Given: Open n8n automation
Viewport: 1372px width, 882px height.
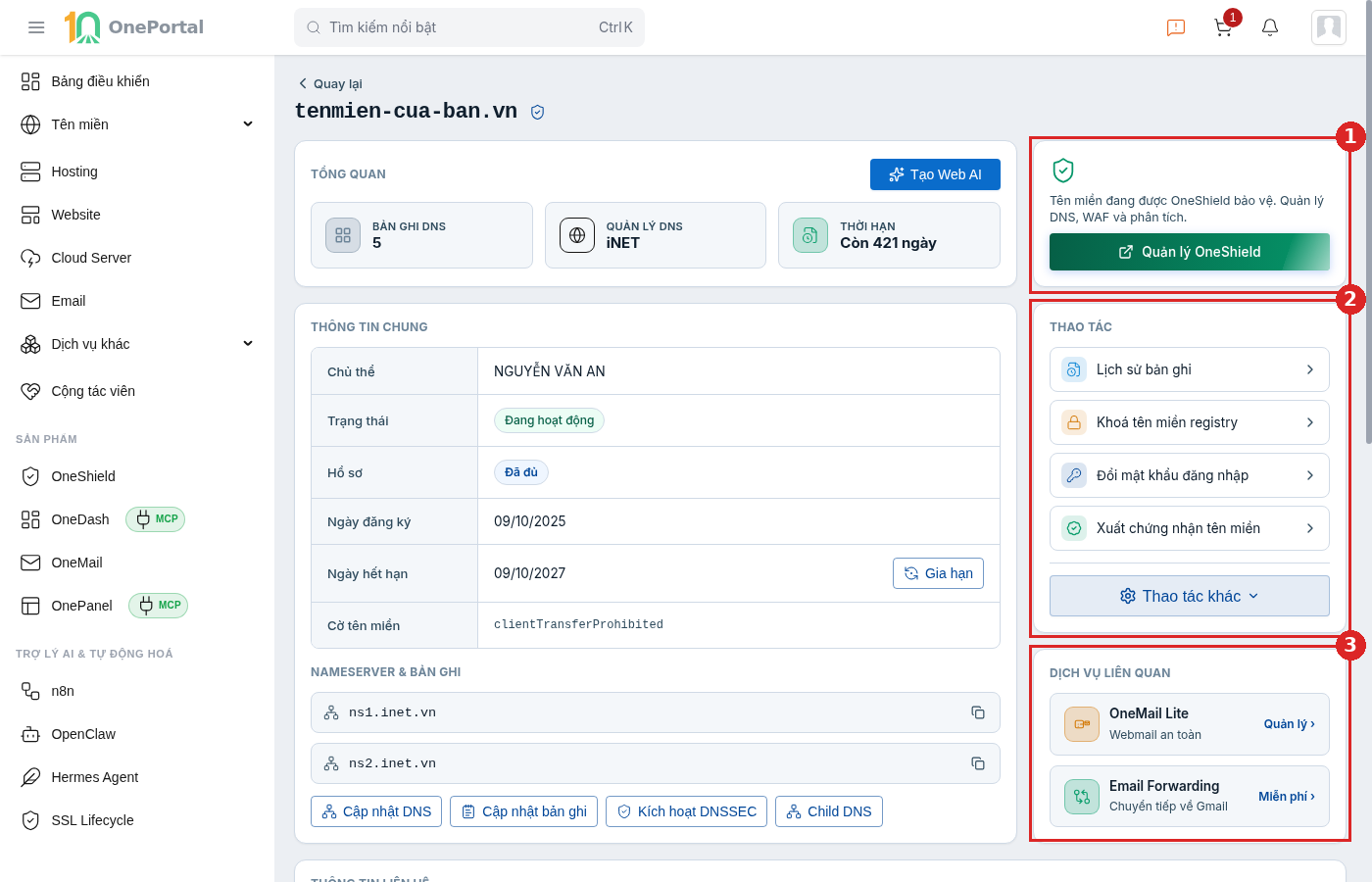Looking at the screenshot, I should tap(137, 691).
